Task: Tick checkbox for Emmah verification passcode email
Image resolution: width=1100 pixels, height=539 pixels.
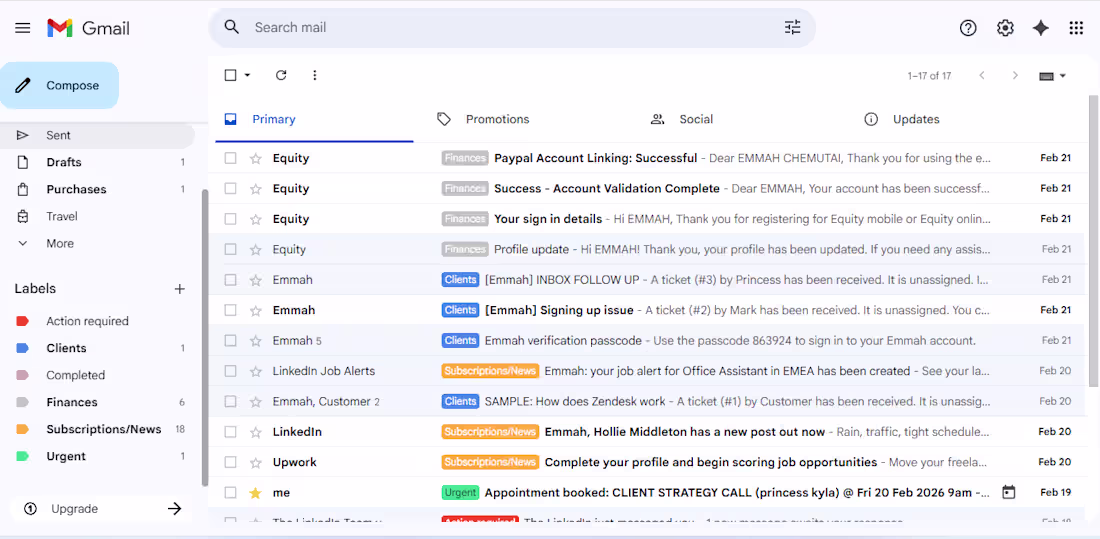Action: [230, 340]
